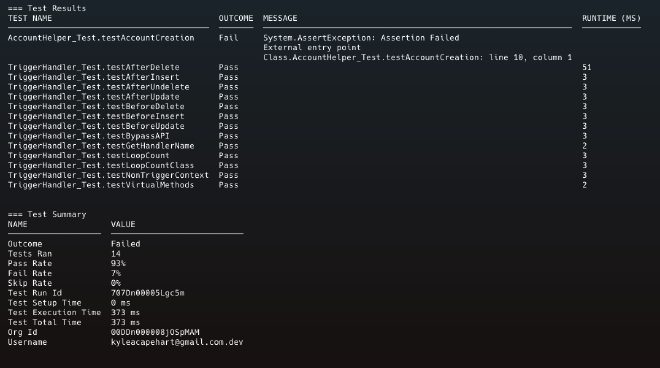
Task: Select the Org Id value 00DDn000008jOSpMAM
Action: [155, 332]
